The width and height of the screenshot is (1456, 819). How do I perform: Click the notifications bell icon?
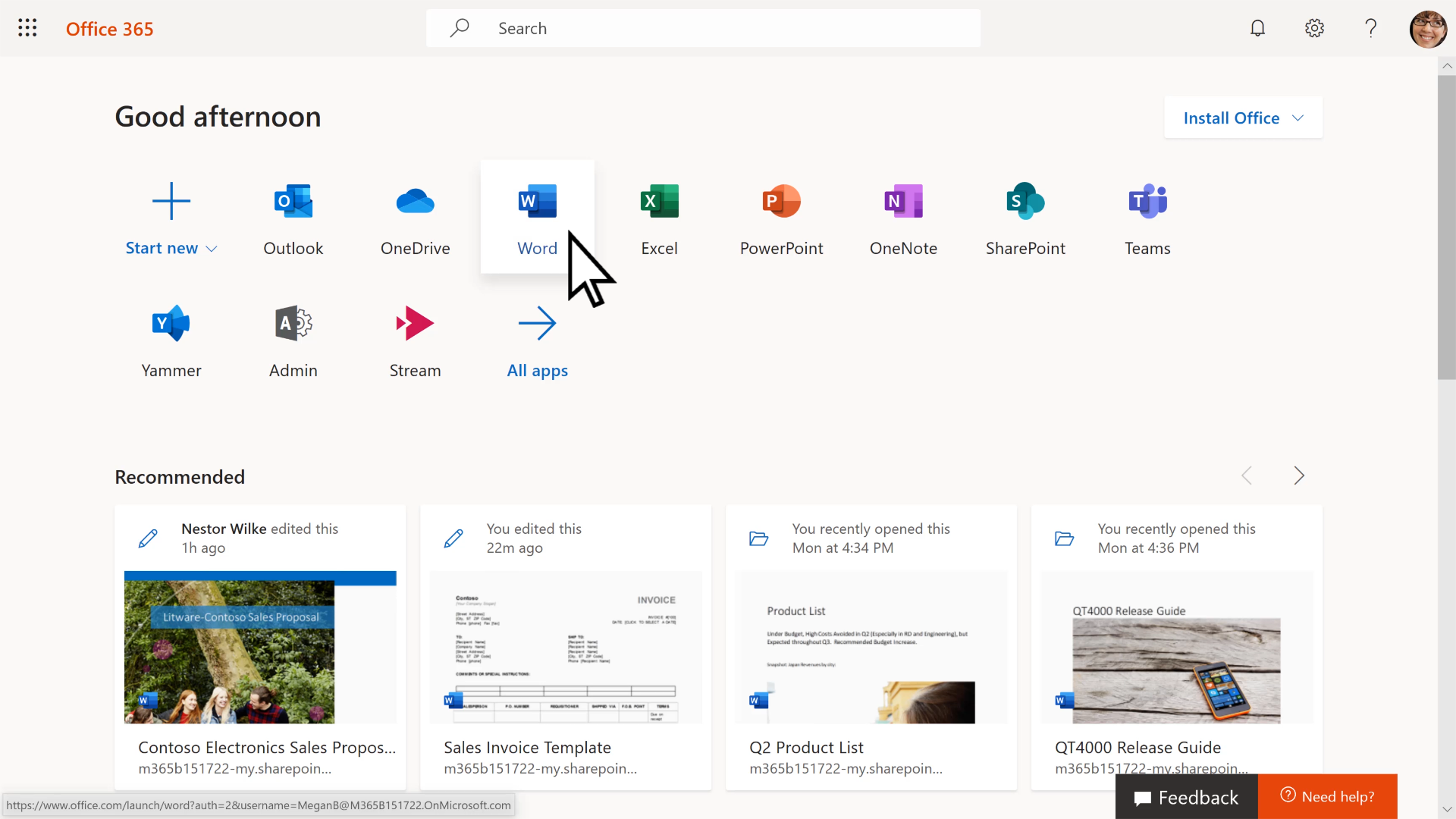coord(1258,27)
